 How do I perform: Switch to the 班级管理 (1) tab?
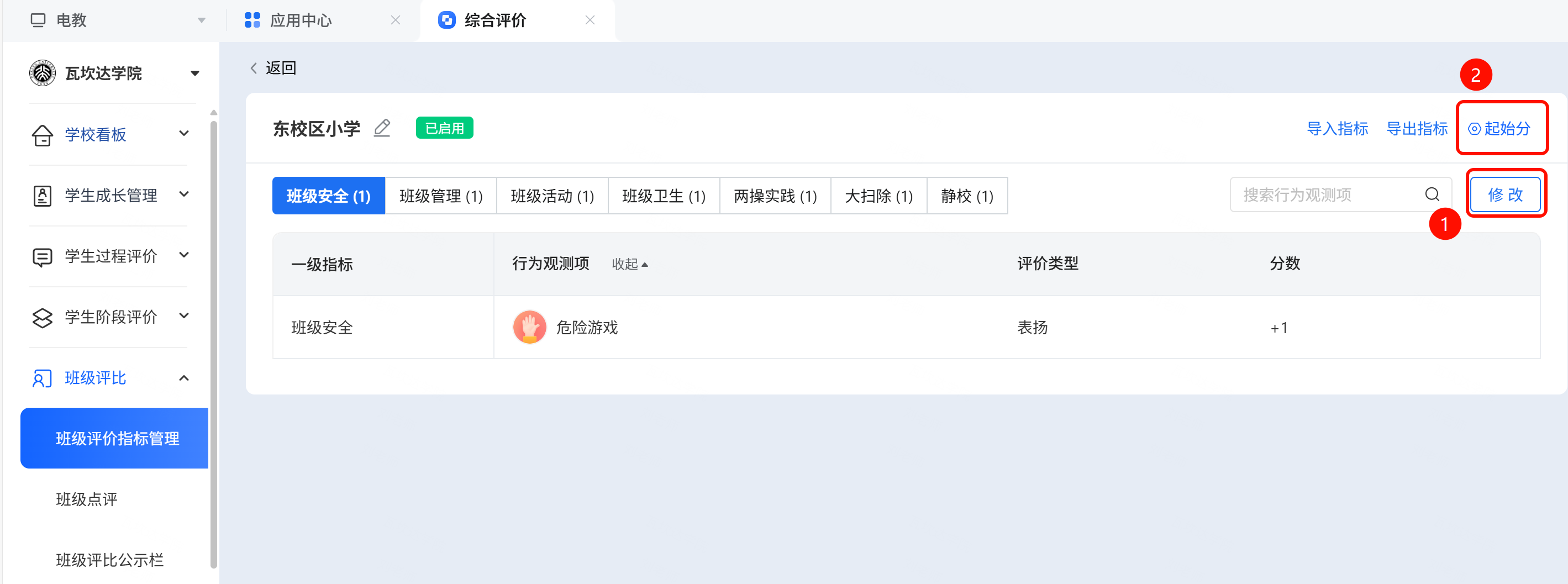pyautogui.click(x=441, y=196)
